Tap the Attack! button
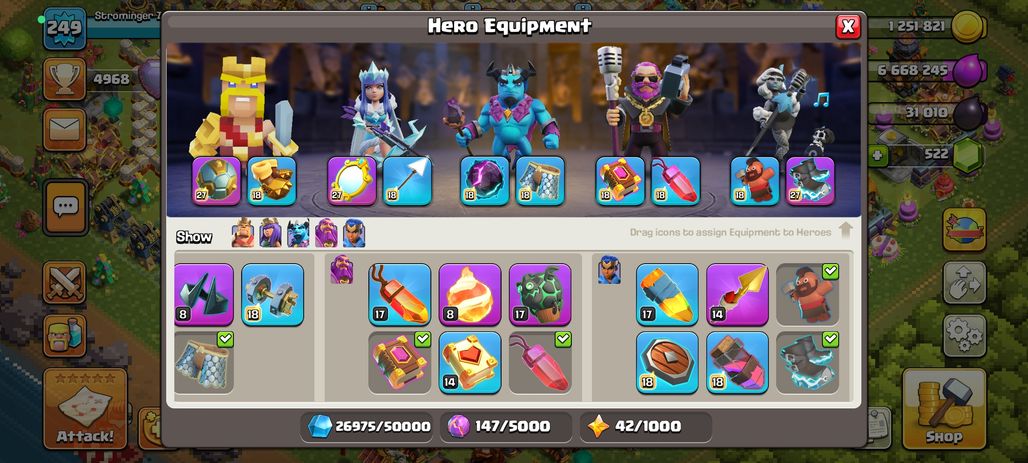 coord(85,409)
